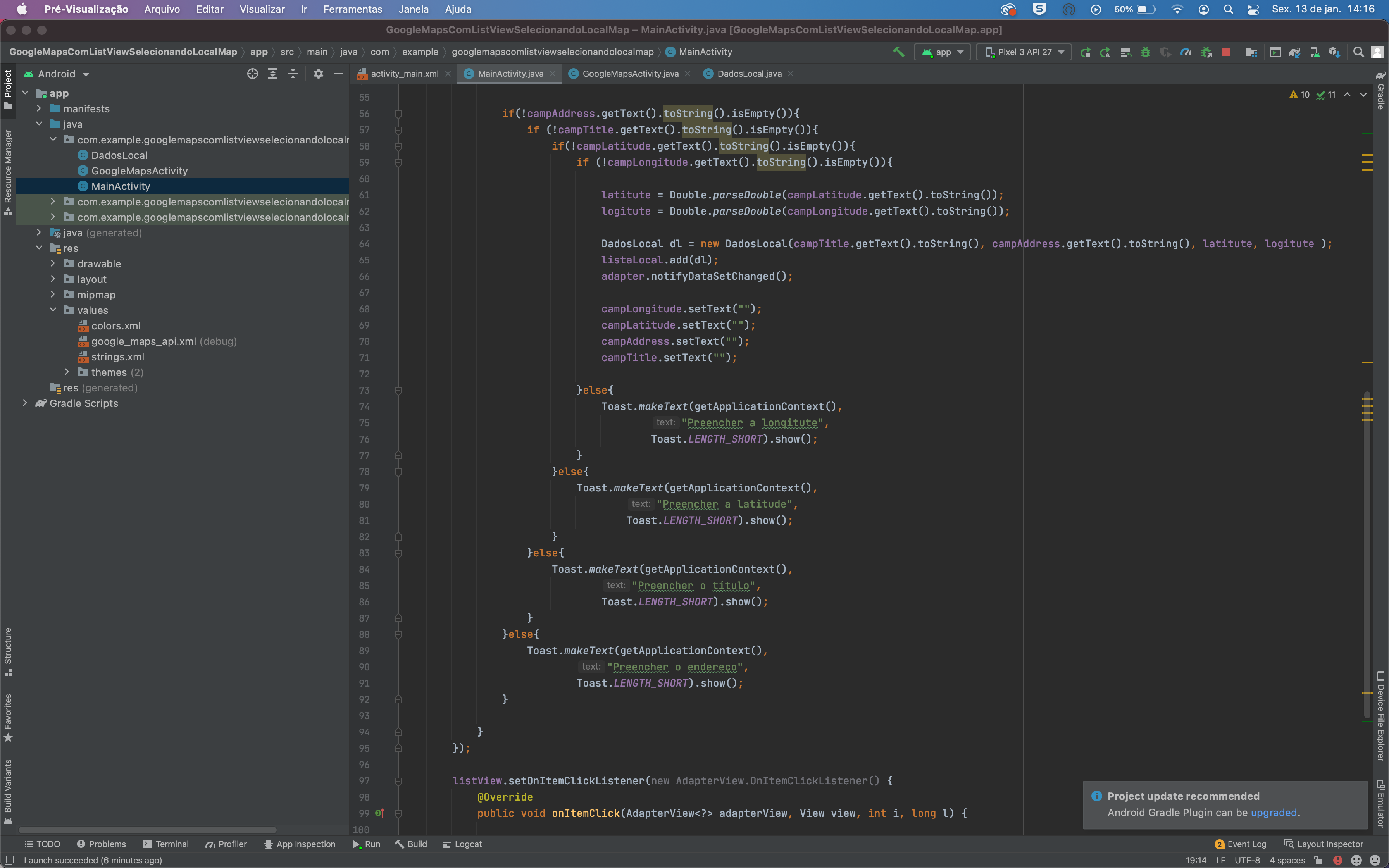Toggle the Terminal tool window
Viewport: 1389px width, 868px height.
pos(166,844)
